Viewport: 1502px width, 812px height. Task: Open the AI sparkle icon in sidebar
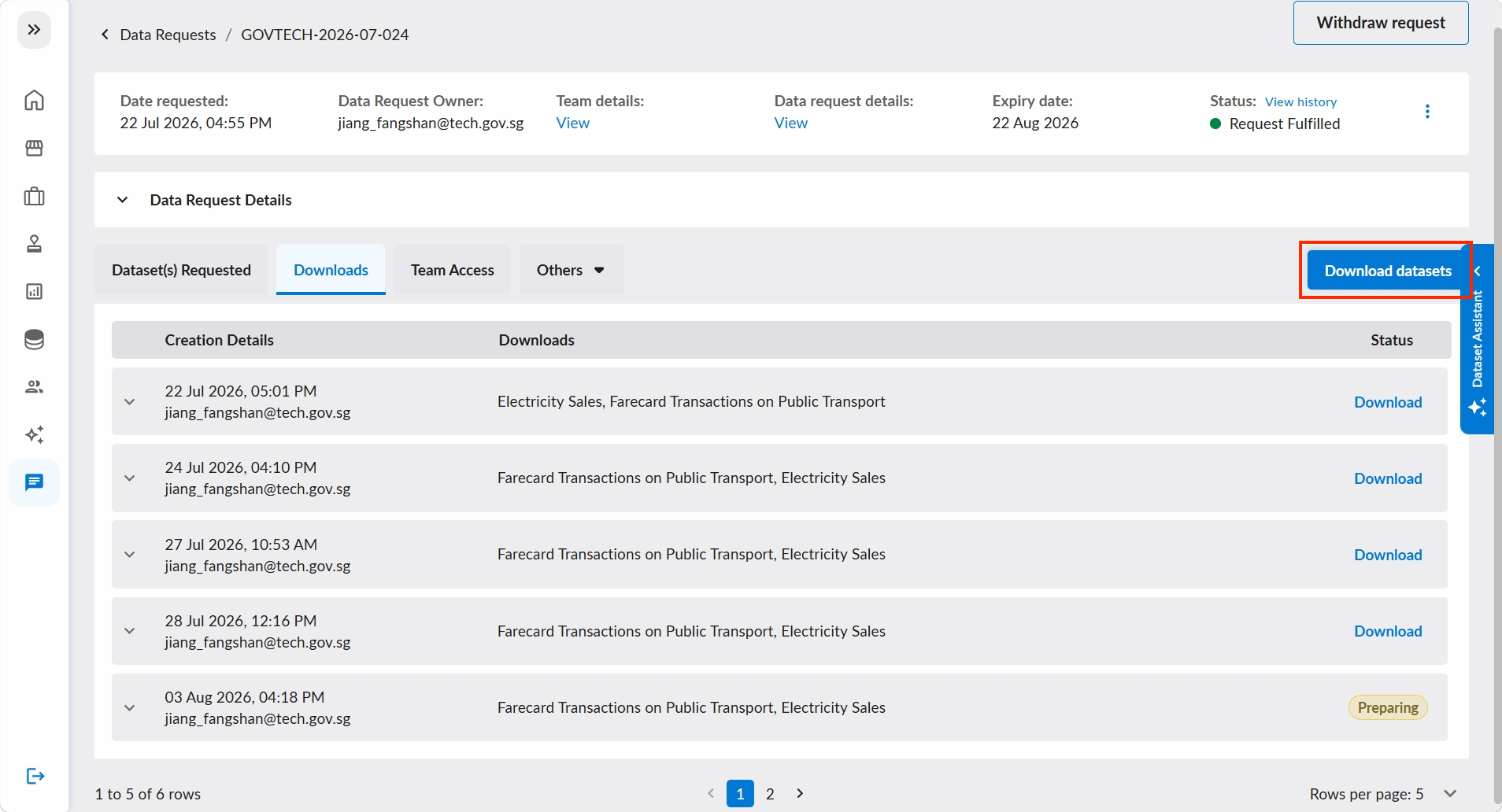34,434
